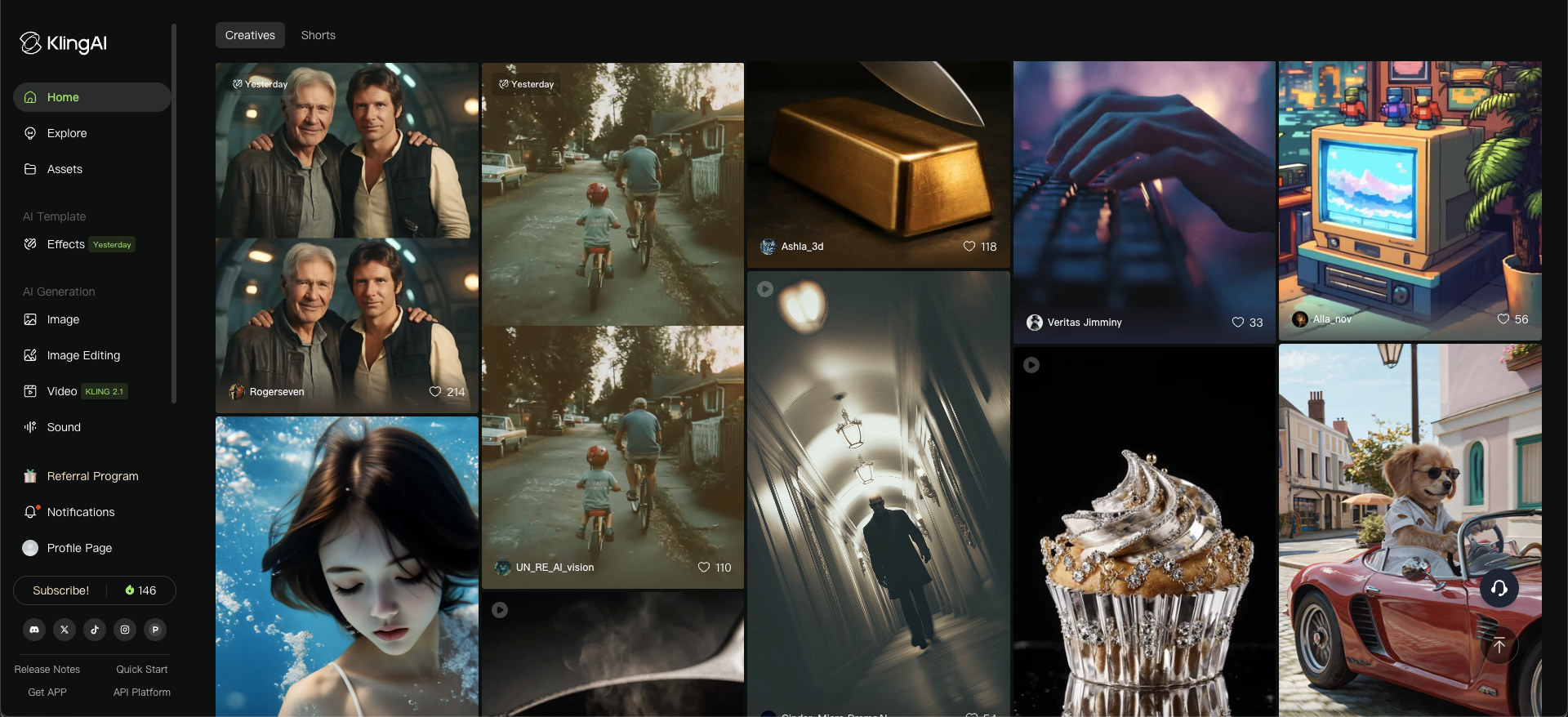The image size is (1568, 717).
Task: Open the Release Notes link
Action: coord(47,670)
